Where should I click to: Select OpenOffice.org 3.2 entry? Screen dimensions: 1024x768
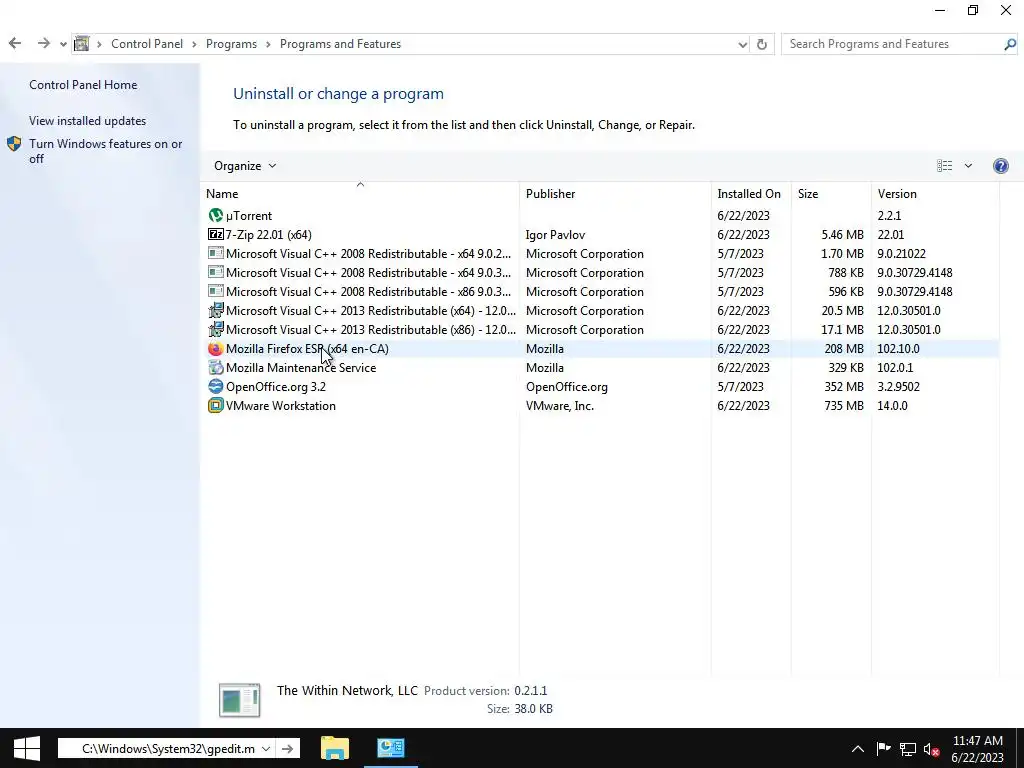(x=276, y=387)
